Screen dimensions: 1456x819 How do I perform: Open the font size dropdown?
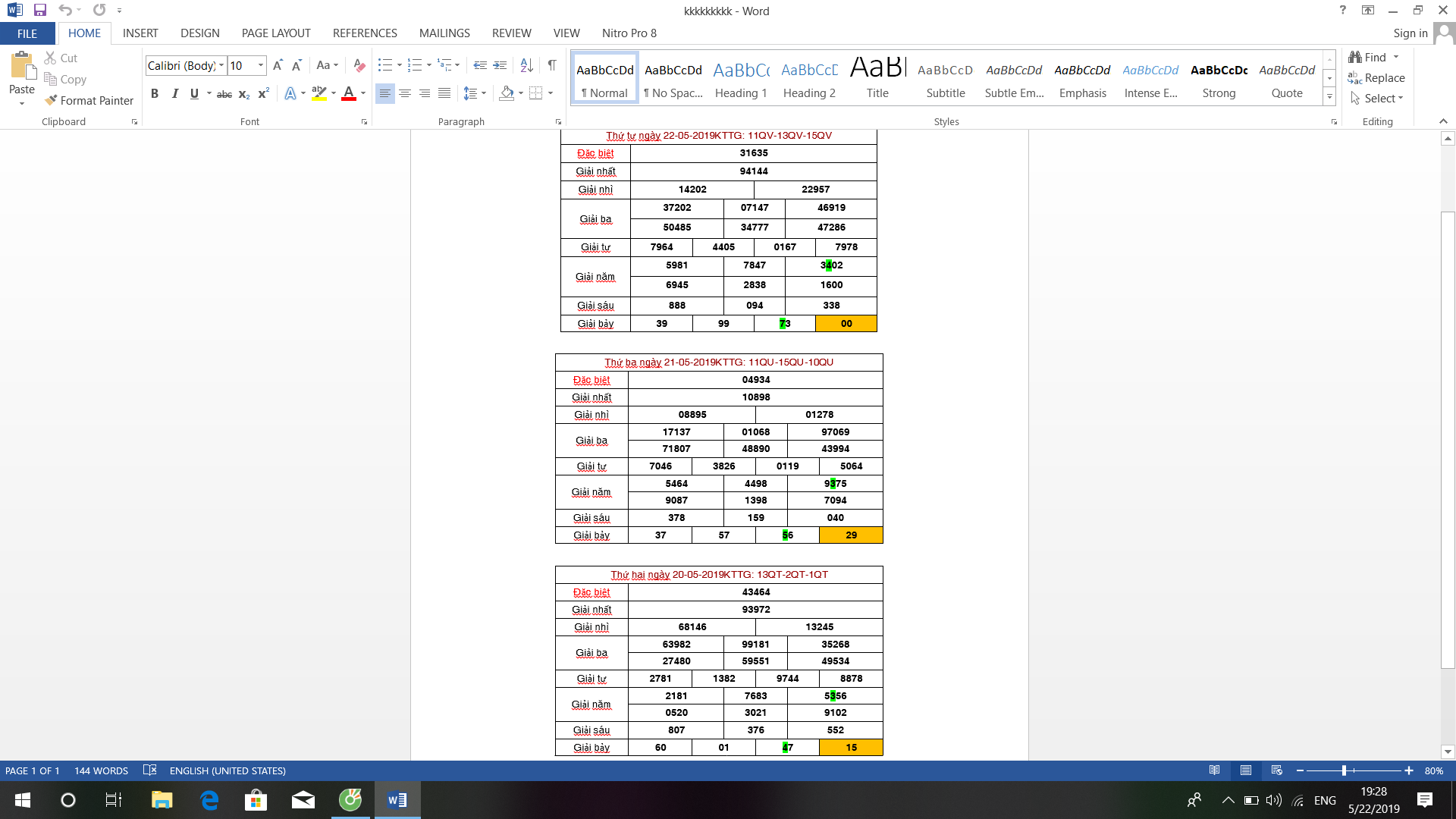point(261,65)
